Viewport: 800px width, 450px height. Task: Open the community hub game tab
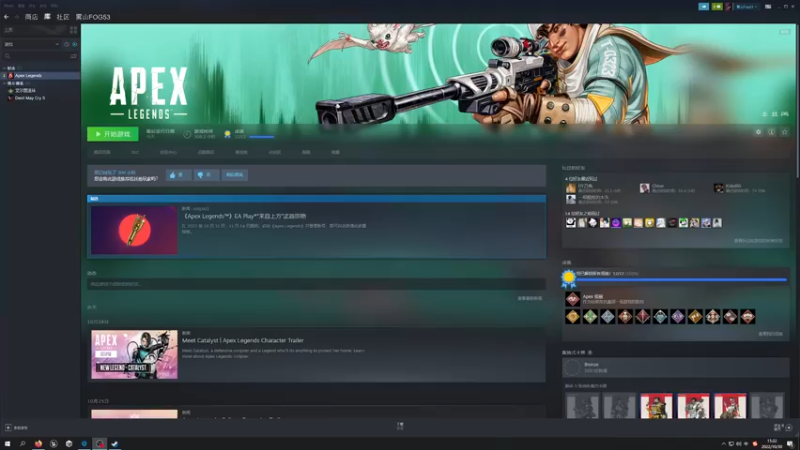pos(168,152)
